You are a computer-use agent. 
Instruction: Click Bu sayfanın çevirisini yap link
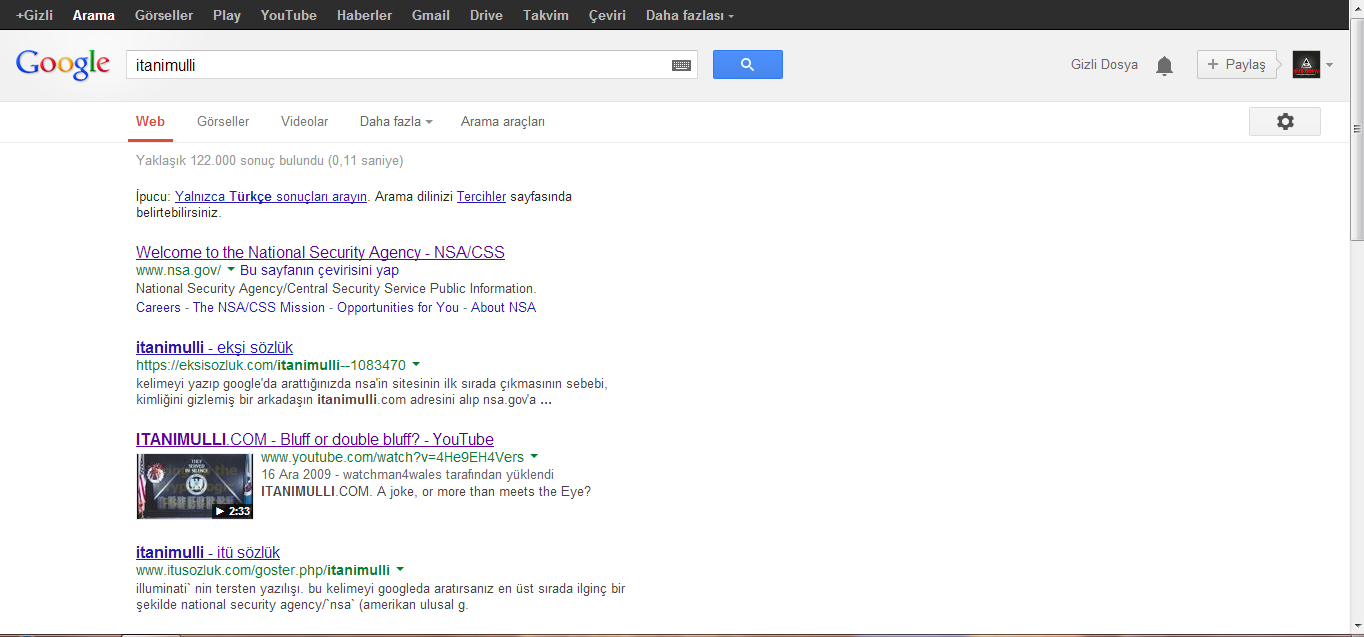click(x=319, y=270)
